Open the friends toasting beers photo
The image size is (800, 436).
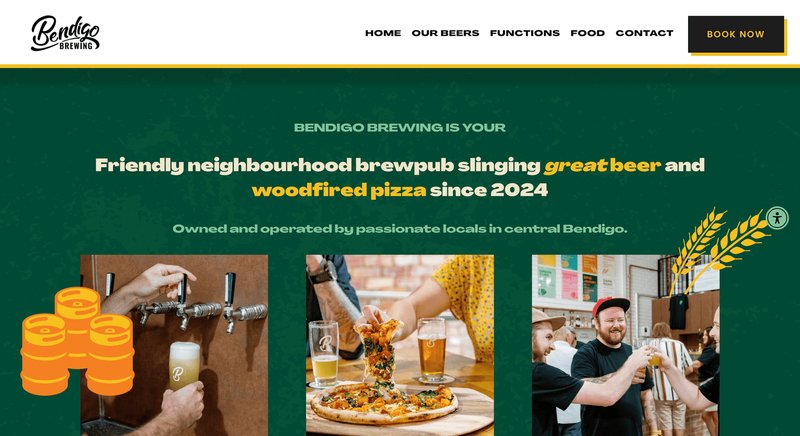click(x=626, y=345)
